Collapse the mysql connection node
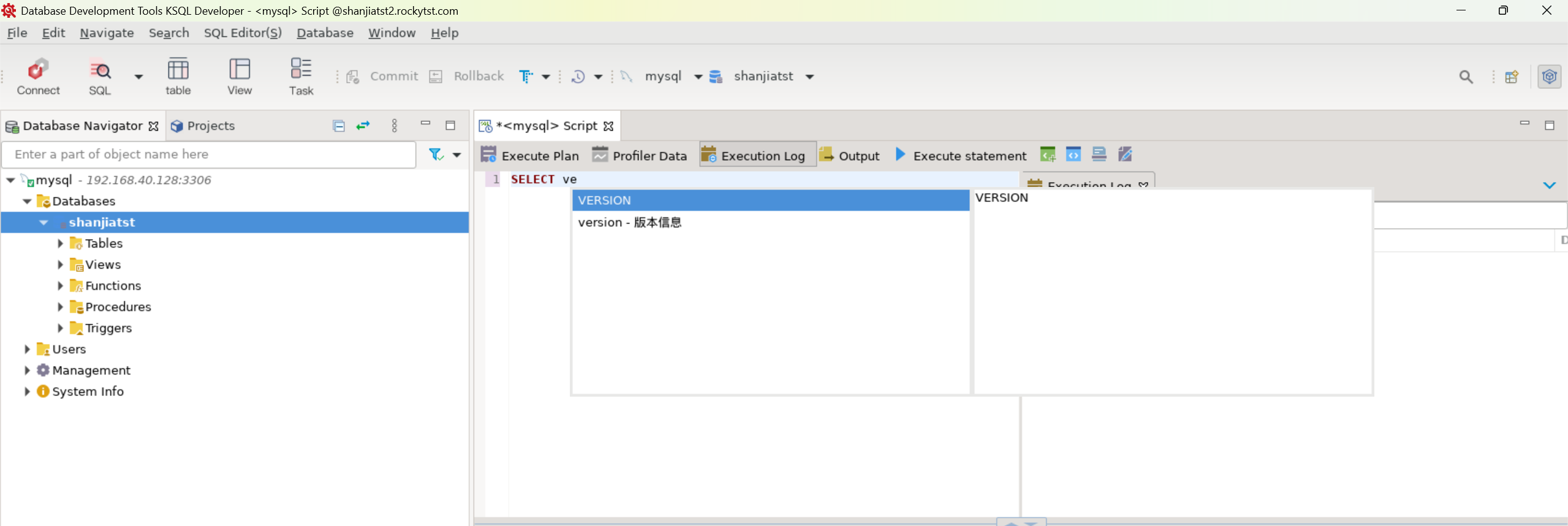1568x526 pixels. (10, 180)
